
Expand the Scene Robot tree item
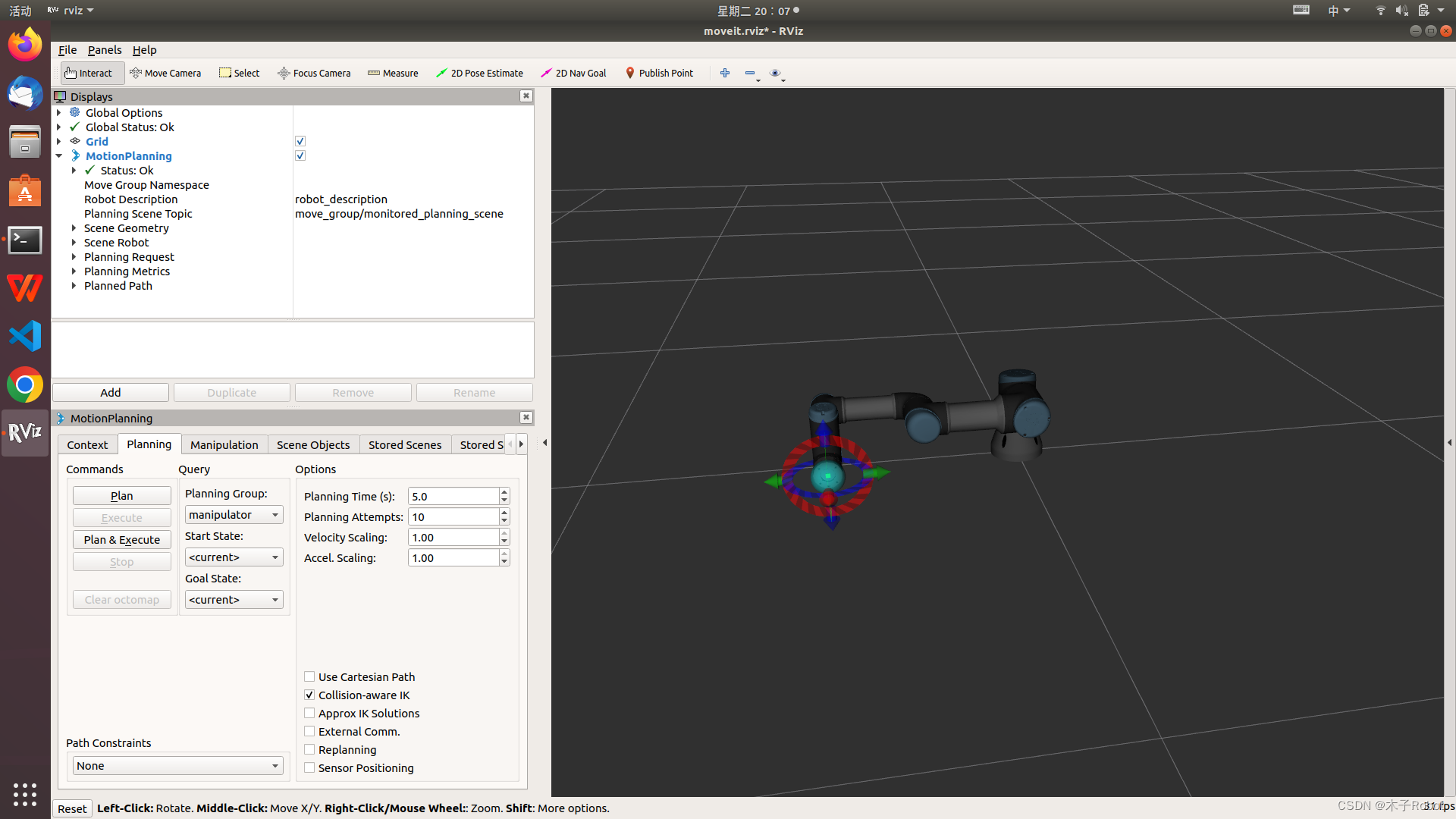(x=74, y=243)
